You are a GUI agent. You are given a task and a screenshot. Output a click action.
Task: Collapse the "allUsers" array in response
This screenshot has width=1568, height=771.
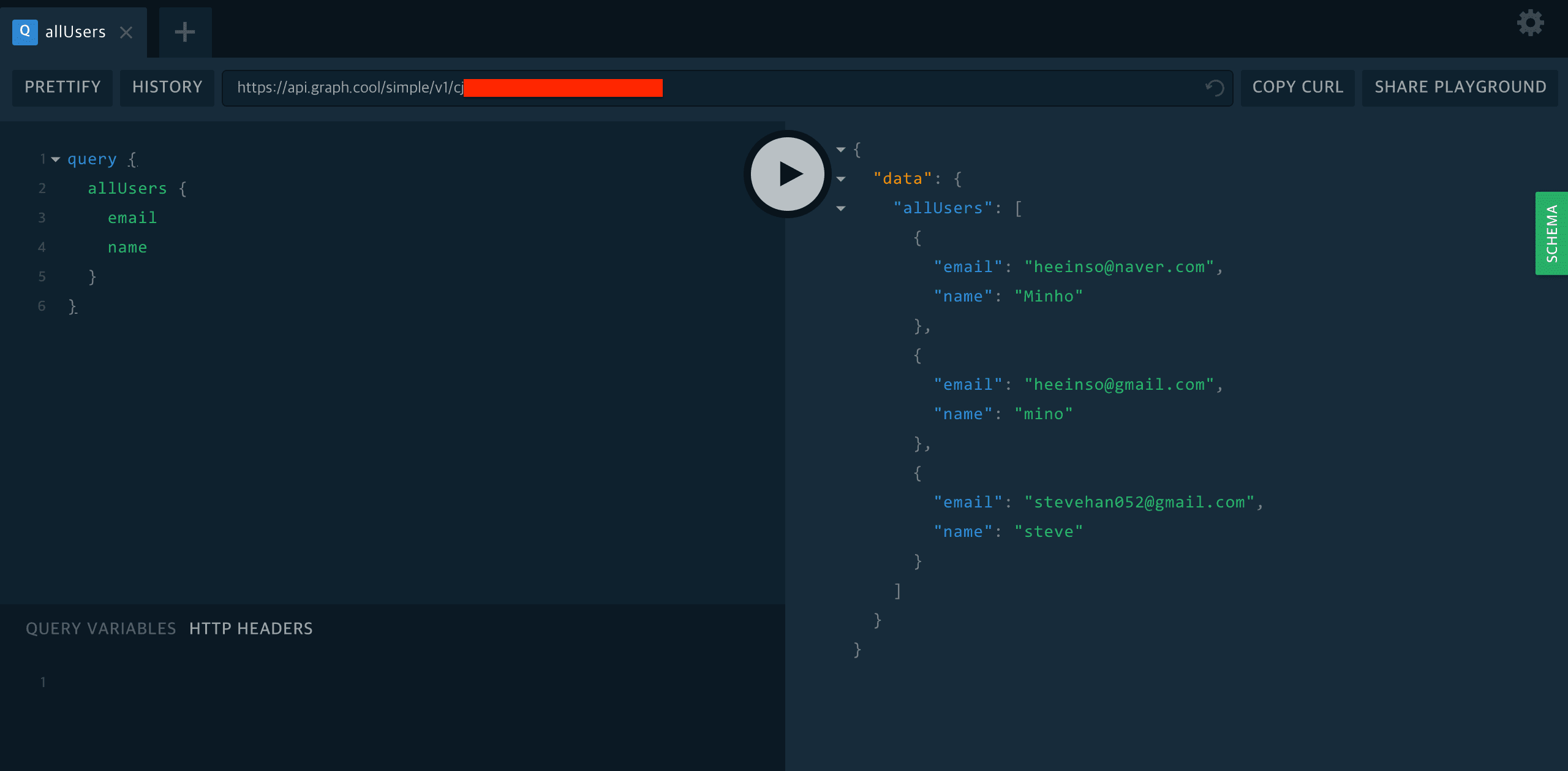point(841,208)
